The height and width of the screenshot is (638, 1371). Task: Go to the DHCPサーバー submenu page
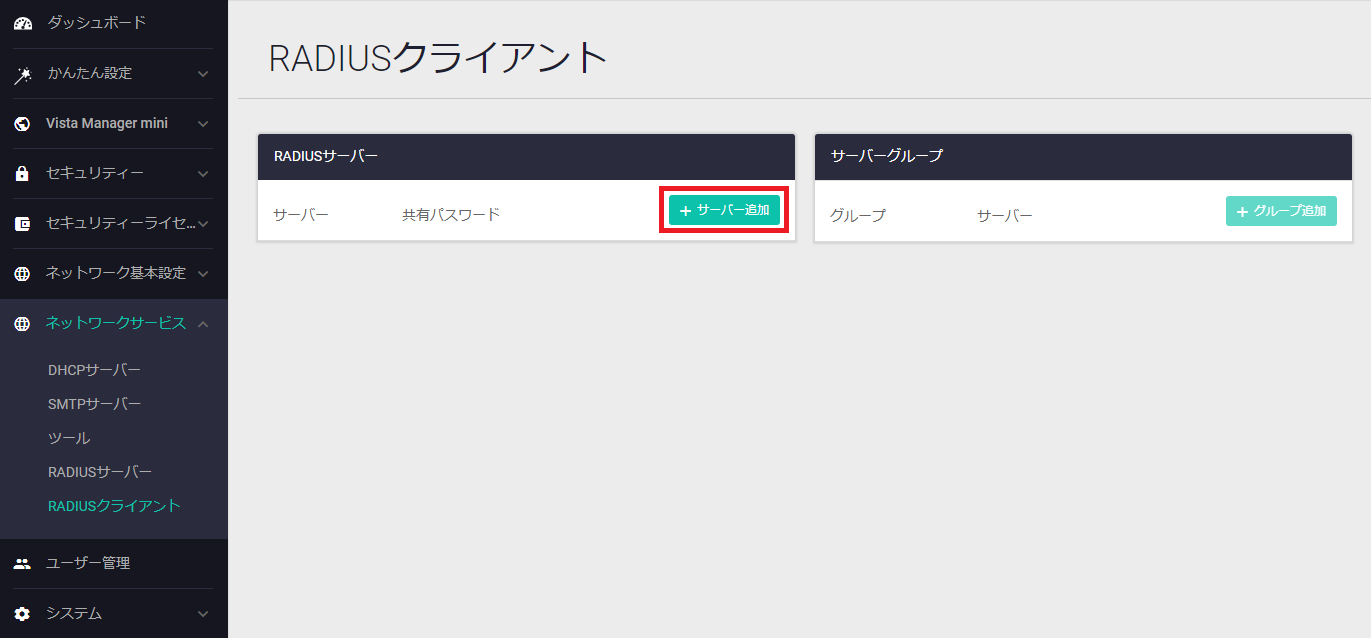tap(94, 370)
